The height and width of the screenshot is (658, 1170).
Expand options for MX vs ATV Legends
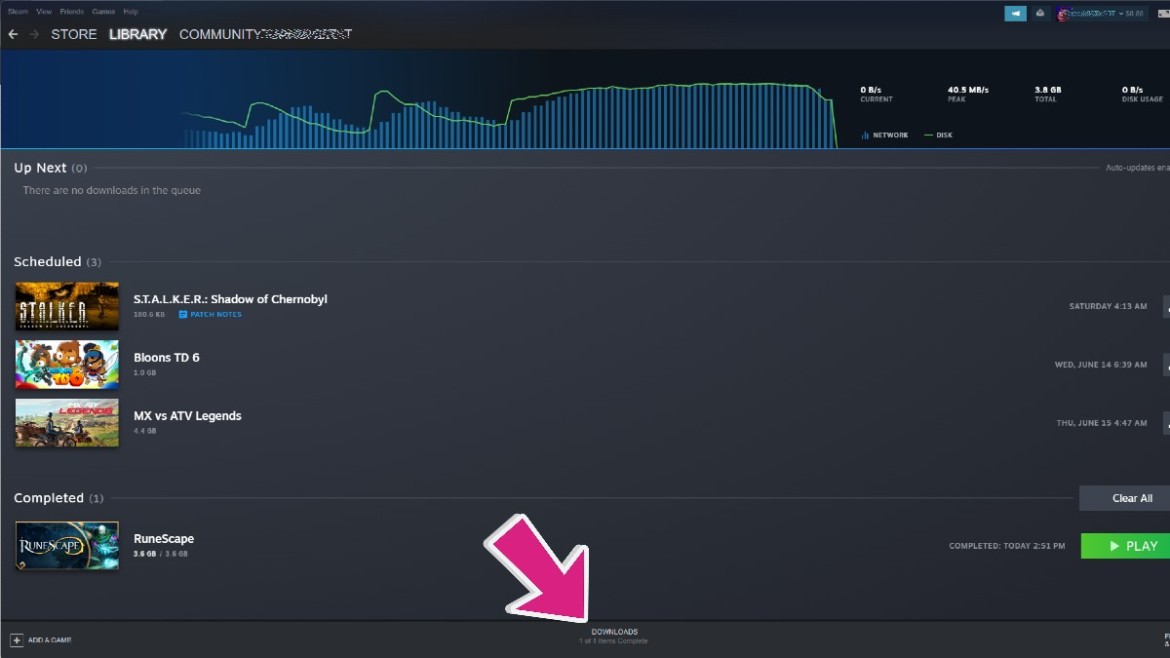(x=1165, y=423)
